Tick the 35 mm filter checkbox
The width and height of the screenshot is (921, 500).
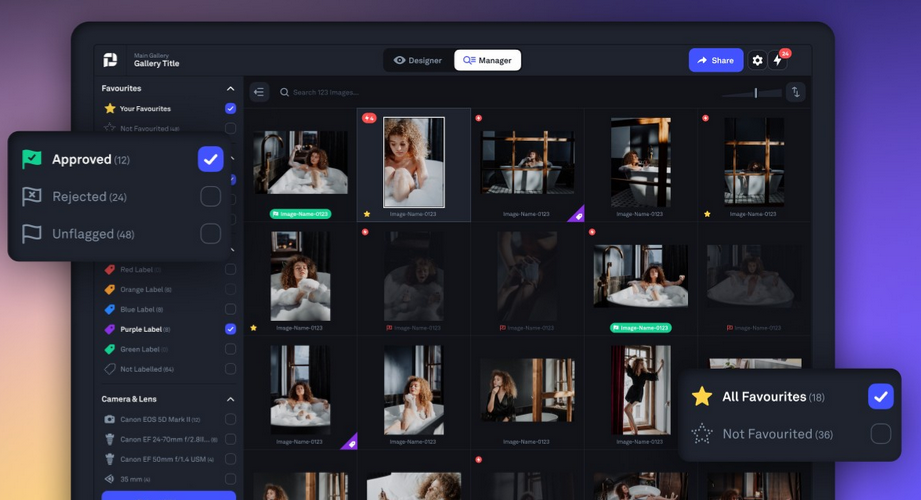pos(230,479)
